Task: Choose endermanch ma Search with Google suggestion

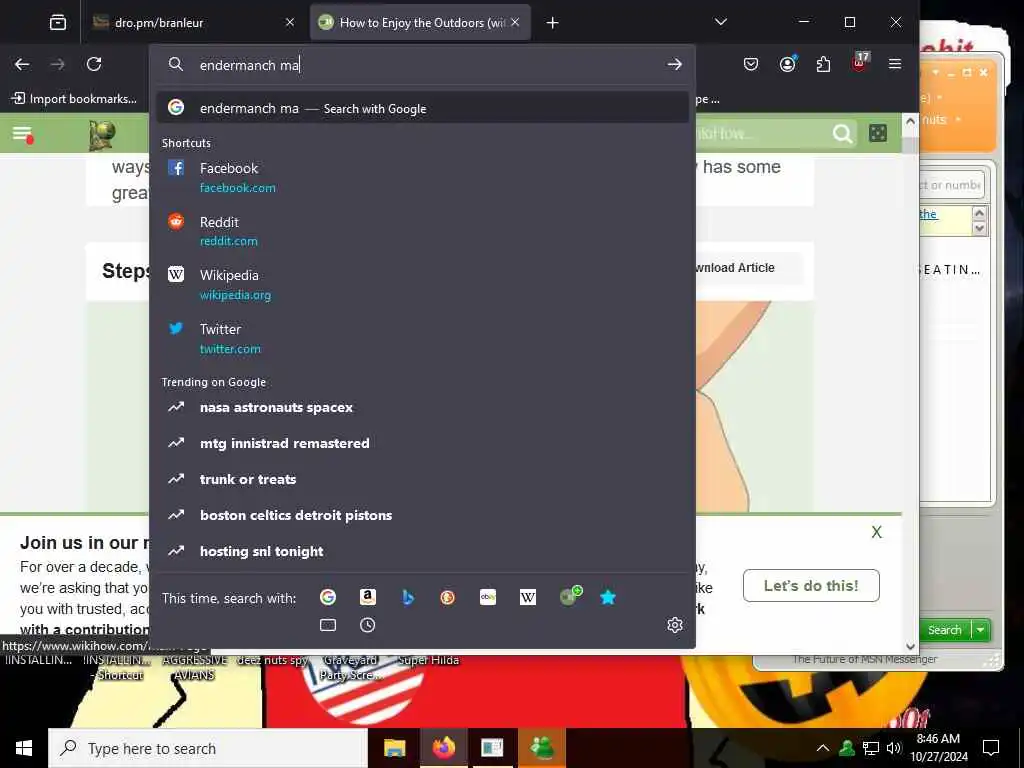Action: [x=423, y=108]
